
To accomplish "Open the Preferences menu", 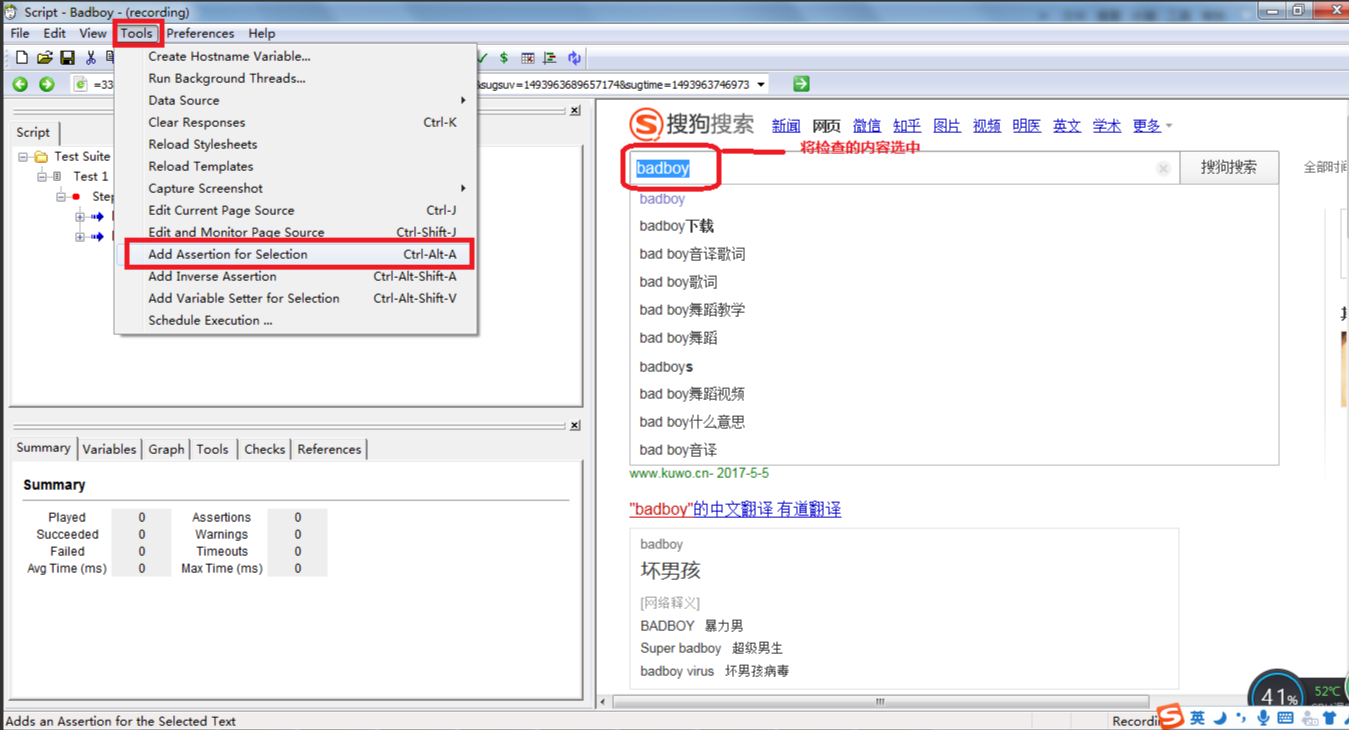I will 200,33.
